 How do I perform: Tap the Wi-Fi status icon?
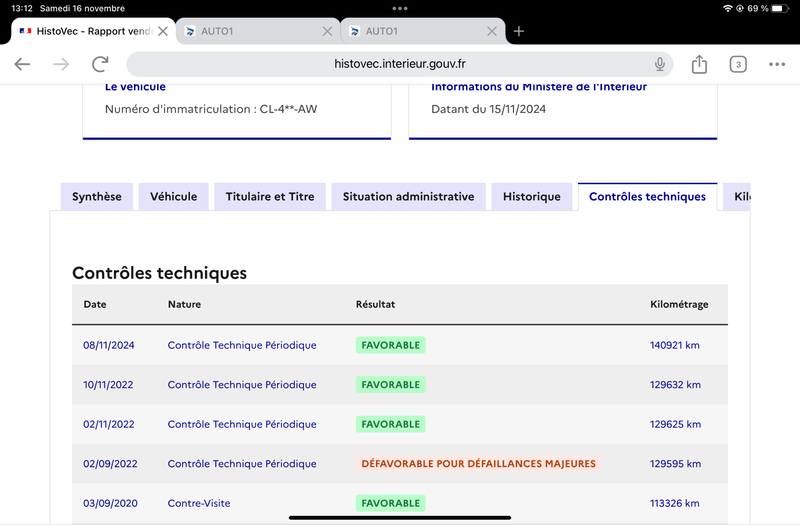coord(728,8)
